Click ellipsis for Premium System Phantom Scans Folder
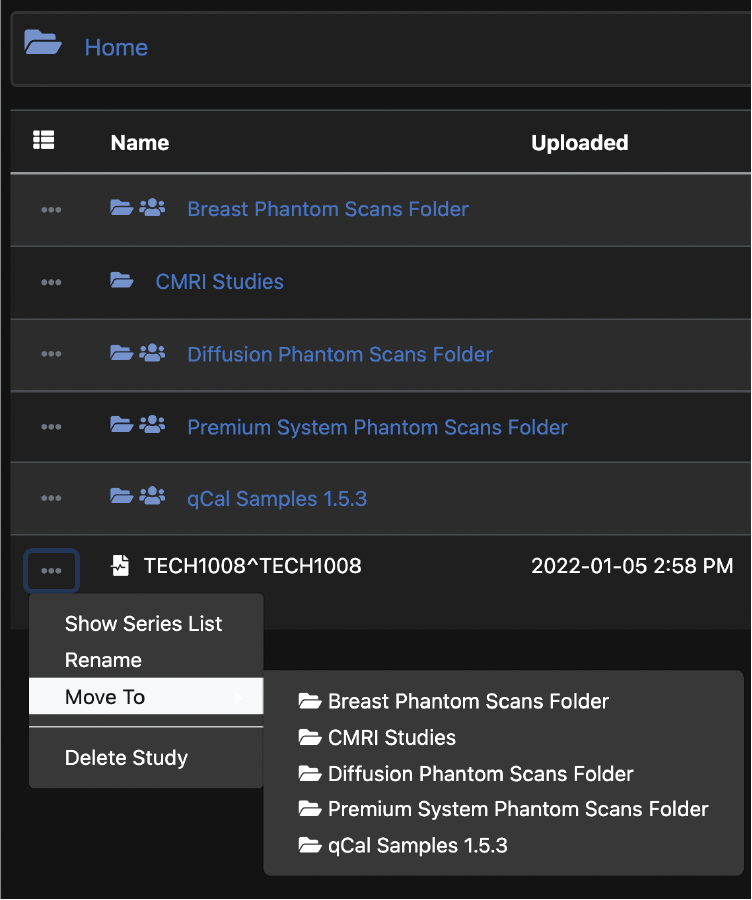The width and height of the screenshot is (752, 900). click(x=51, y=428)
